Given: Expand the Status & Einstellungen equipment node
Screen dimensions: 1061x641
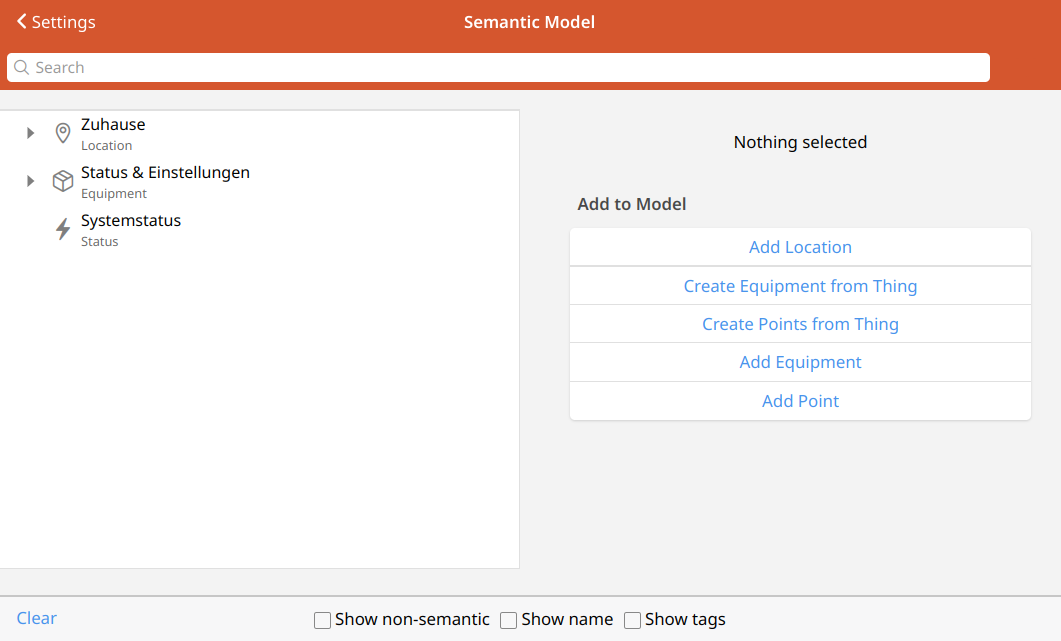Looking at the screenshot, I should [30, 181].
